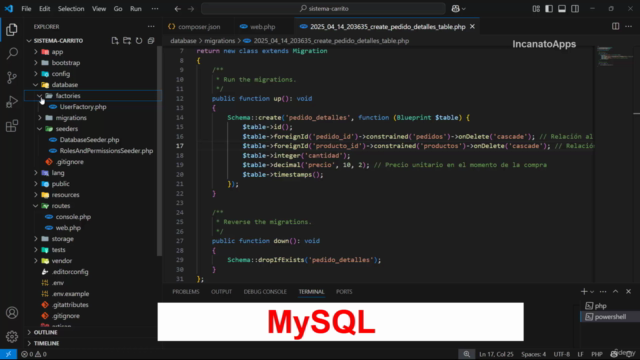Viewport: 640px width, 360px height.
Task: Click the errors and warnings status indicator
Action: click(x=34, y=354)
